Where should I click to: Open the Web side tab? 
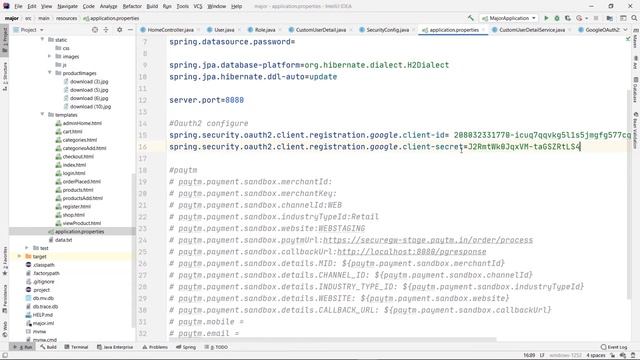pos(4,329)
